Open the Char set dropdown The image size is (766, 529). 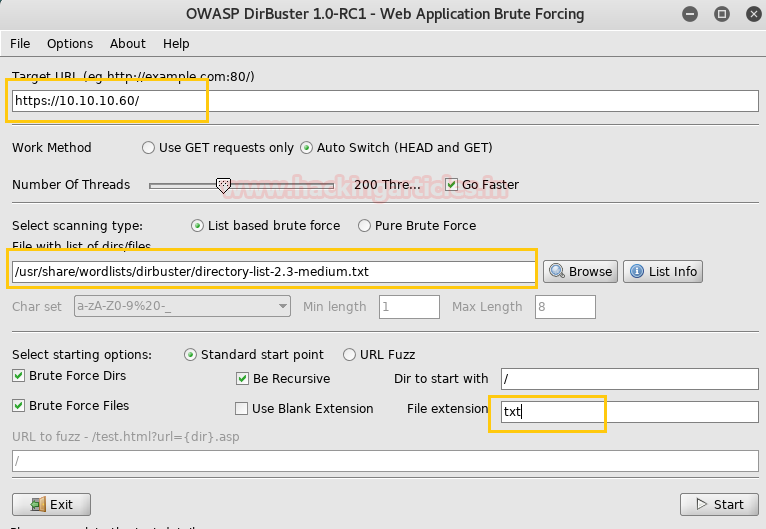[182, 306]
